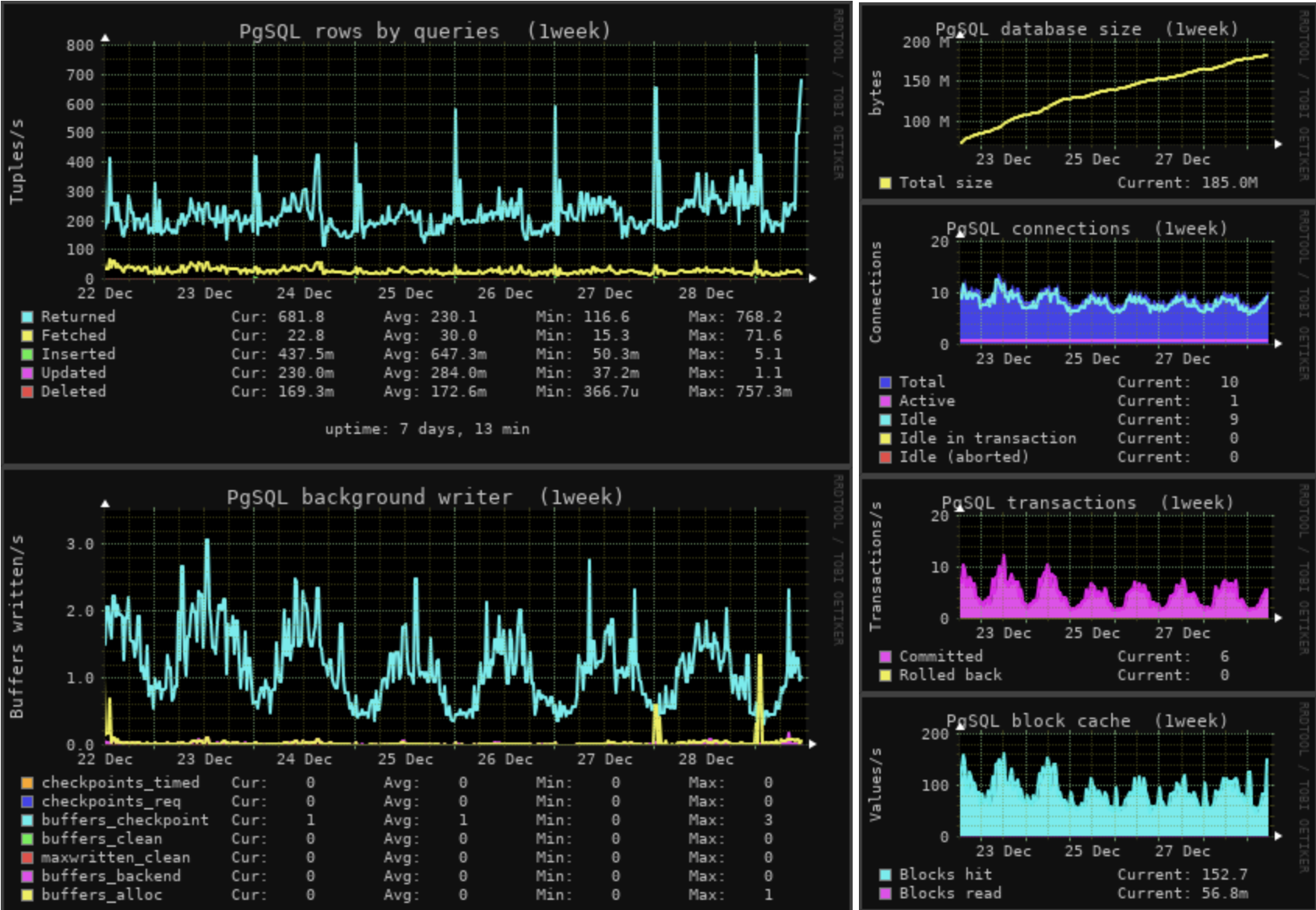Image resolution: width=1316 pixels, height=910 pixels.
Task: Open the PgSQL rows by queries graph title
Action: (424, 31)
